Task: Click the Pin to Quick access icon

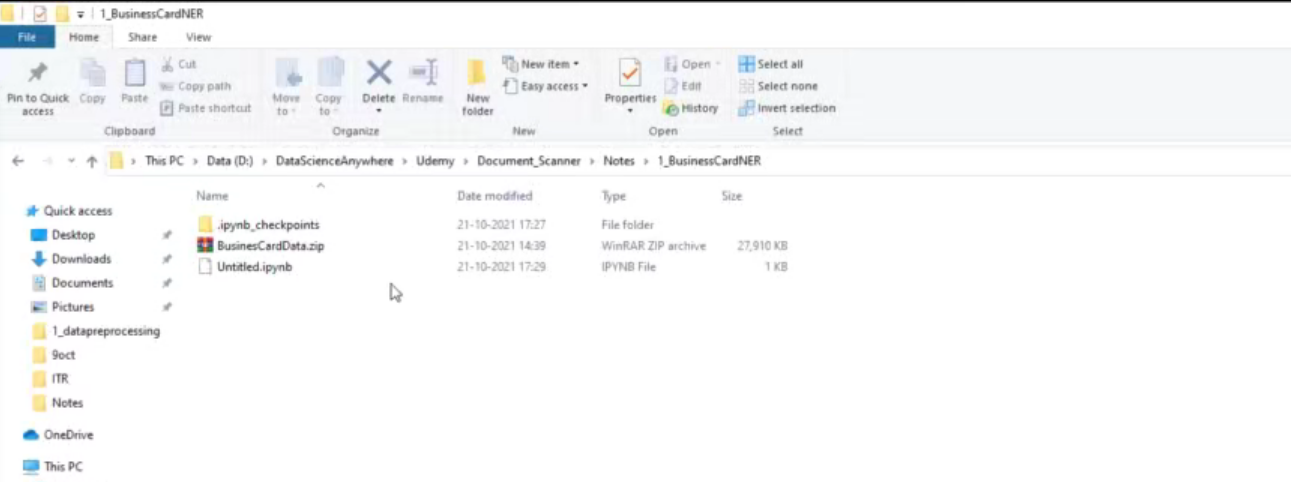Action: point(37,75)
